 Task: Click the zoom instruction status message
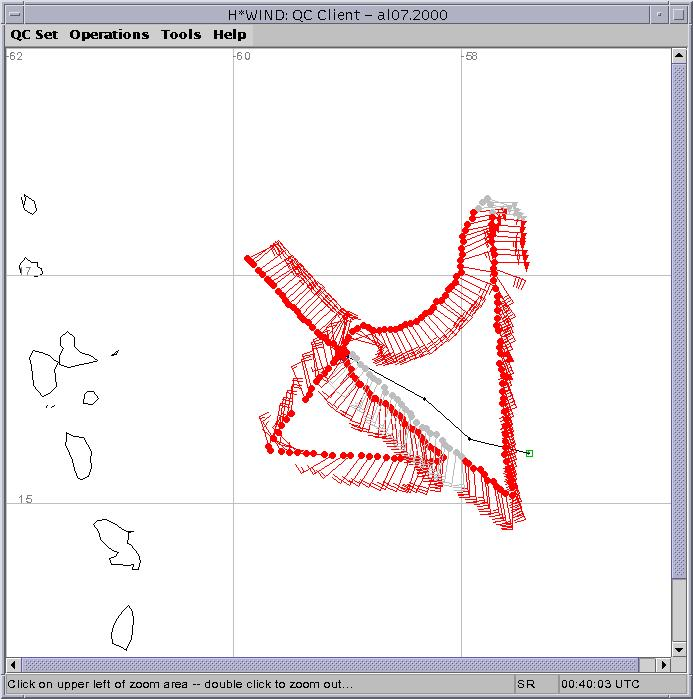[x=180, y=684]
